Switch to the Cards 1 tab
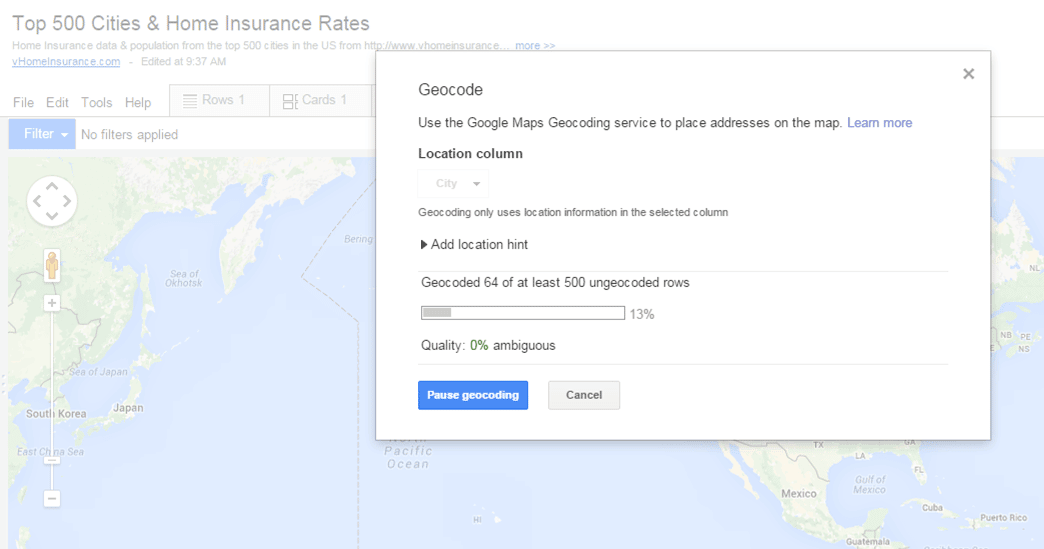The image size is (1044, 549). coord(320,100)
